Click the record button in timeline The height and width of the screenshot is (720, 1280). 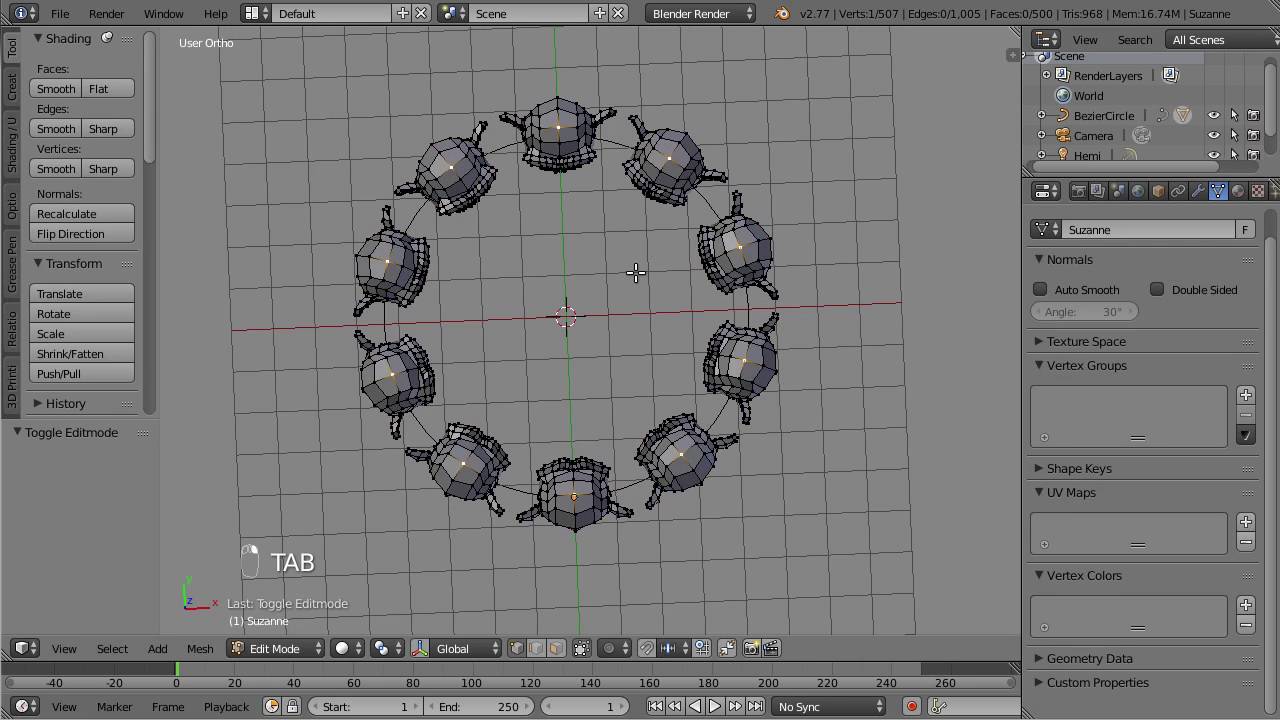click(x=911, y=707)
